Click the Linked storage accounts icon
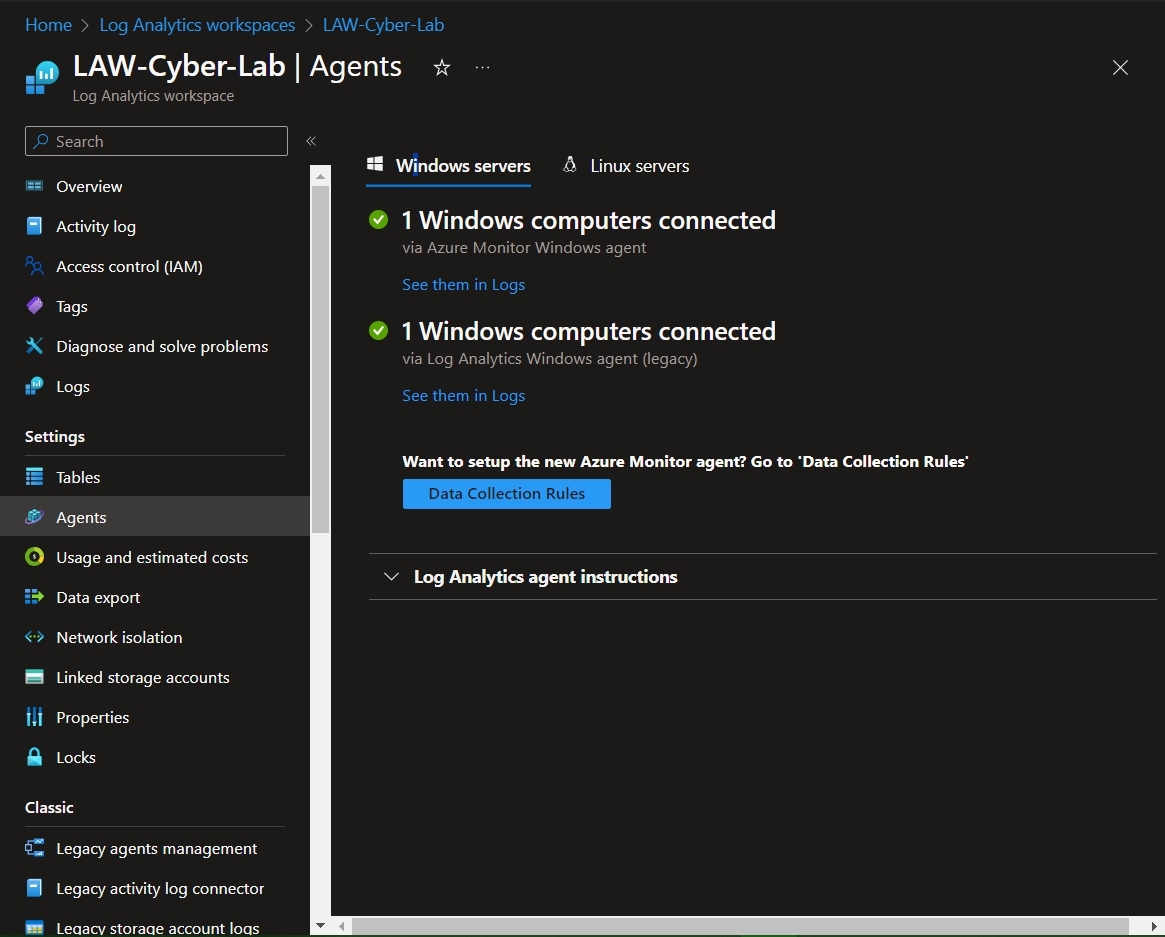Screen dimensions: 1165x937 point(34,677)
